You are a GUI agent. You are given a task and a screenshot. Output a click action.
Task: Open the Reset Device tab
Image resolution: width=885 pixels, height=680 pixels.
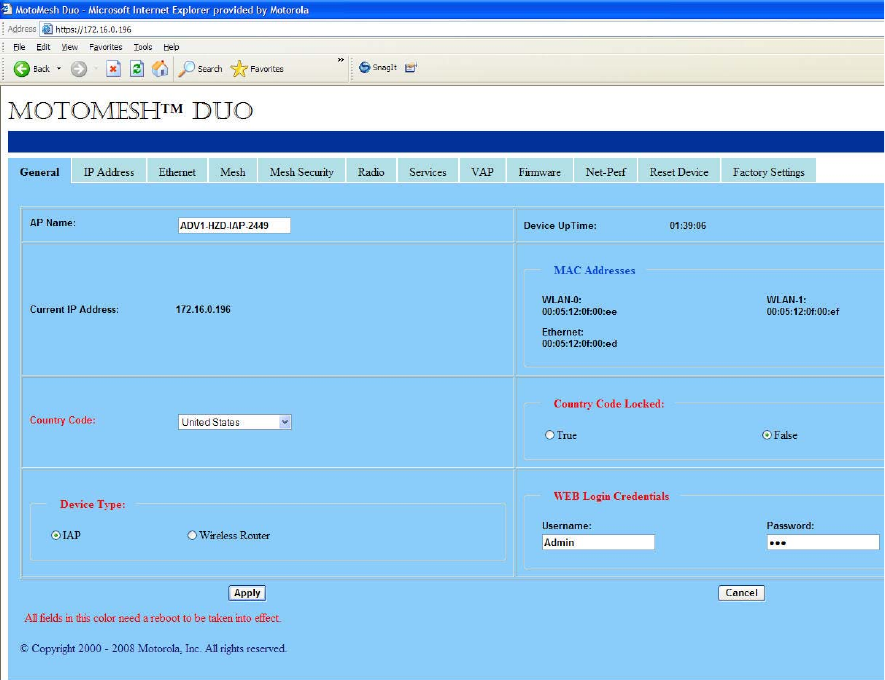(679, 172)
